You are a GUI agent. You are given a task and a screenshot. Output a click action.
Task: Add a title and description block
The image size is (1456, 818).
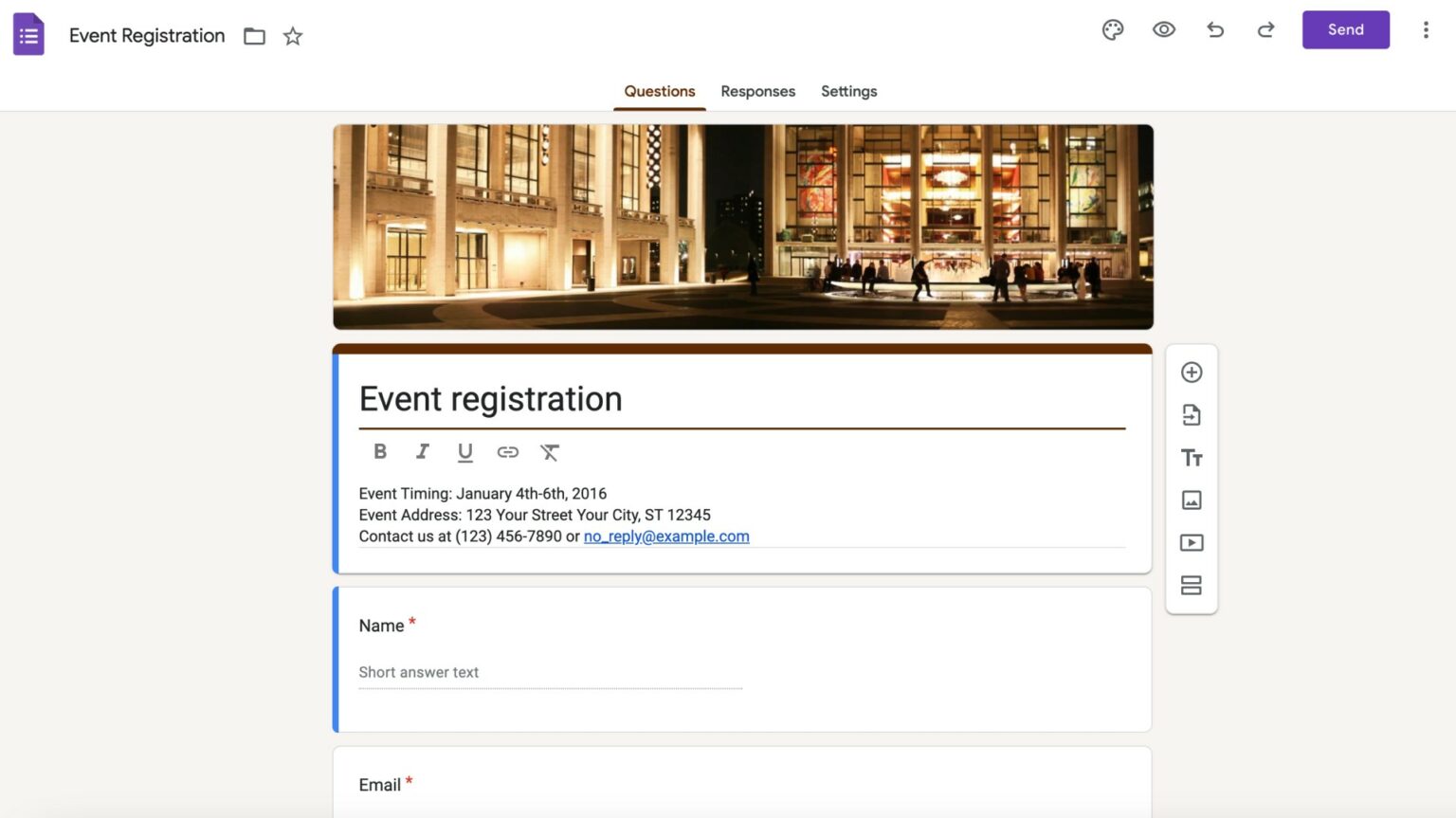pyautogui.click(x=1192, y=458)
